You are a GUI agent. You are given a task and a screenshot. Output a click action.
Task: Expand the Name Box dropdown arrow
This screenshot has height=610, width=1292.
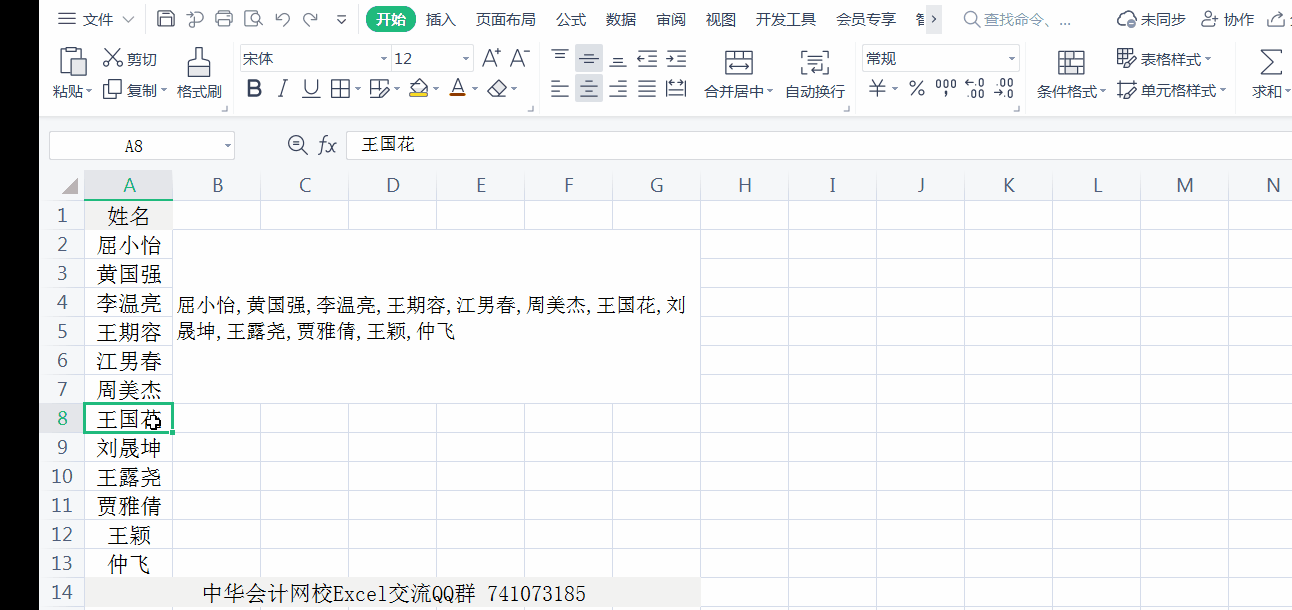(x=227, y=146)
